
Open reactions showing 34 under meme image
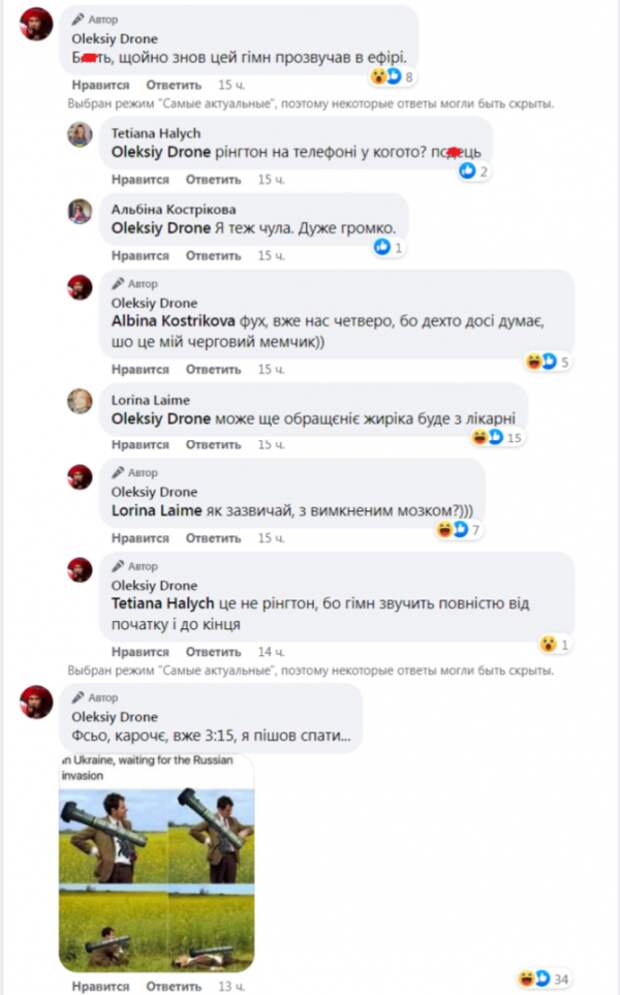[x=544, y=979]
